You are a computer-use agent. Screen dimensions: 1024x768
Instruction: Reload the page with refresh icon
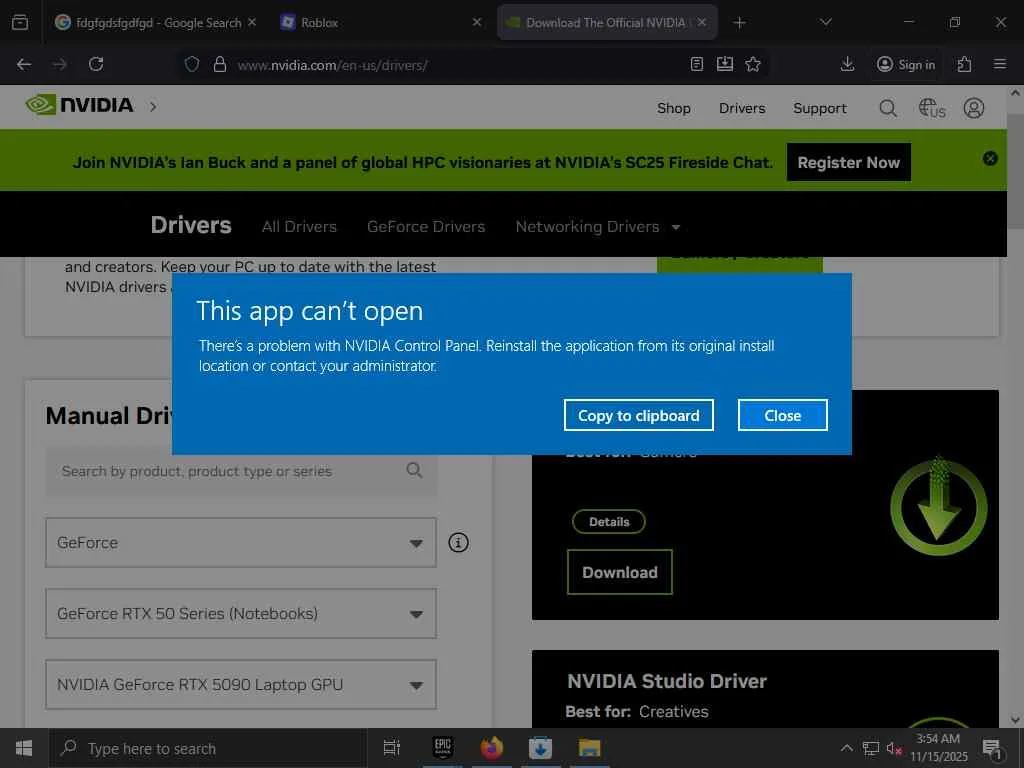click(96, 64)
